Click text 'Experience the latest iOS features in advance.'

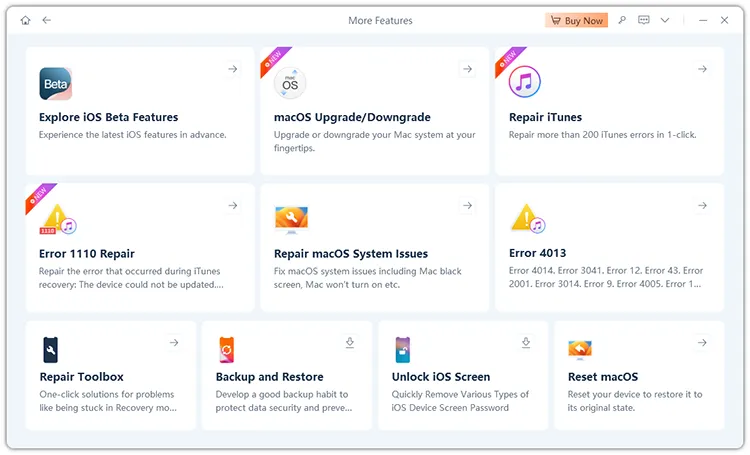[132, 135]
